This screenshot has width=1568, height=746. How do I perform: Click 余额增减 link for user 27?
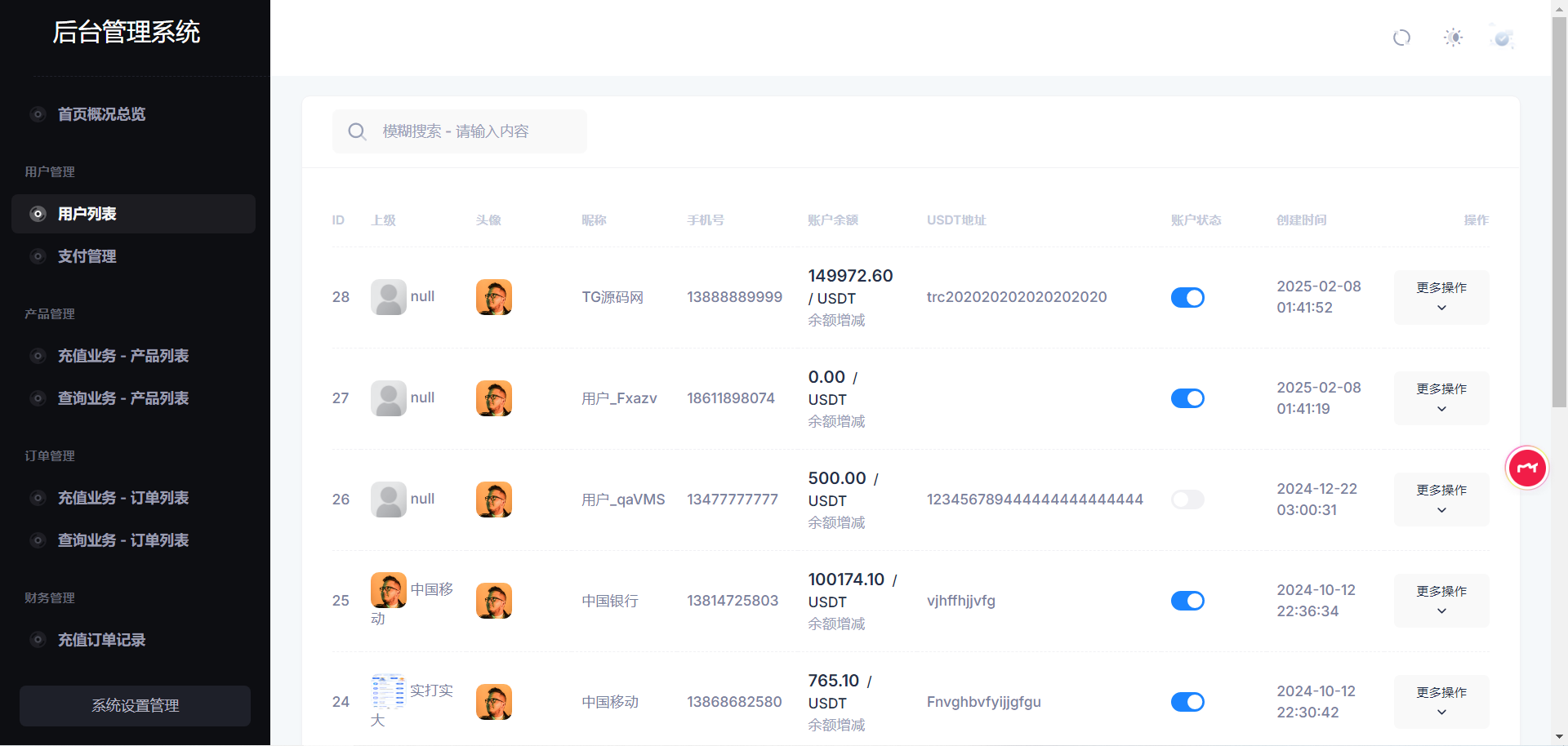(x=836, y=422)
